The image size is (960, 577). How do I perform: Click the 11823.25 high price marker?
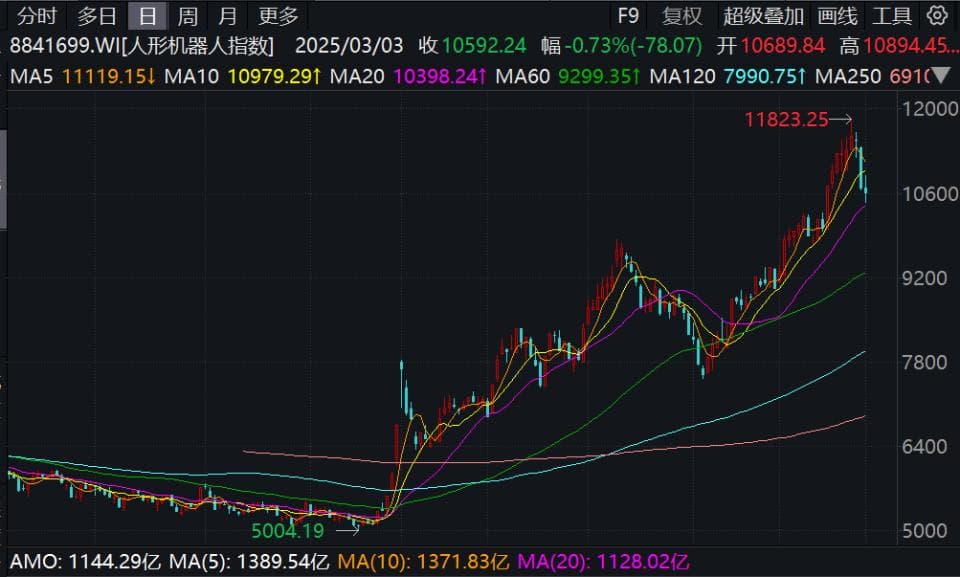(x=786, y=119)
